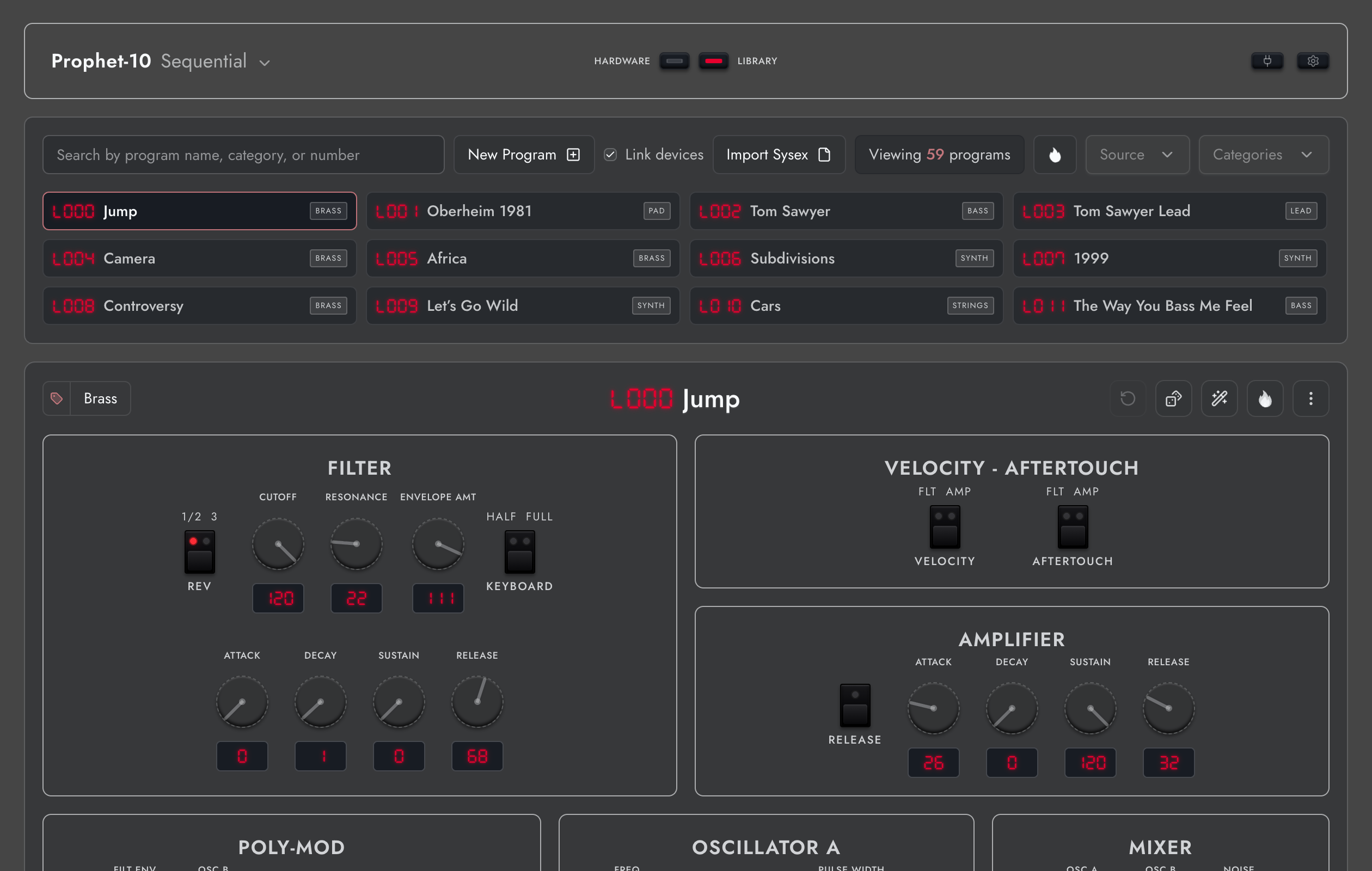The width and height of the screenshot is (1372, 871).
Task: Open settings gear in header
Action: click(x=1313, y=61)
